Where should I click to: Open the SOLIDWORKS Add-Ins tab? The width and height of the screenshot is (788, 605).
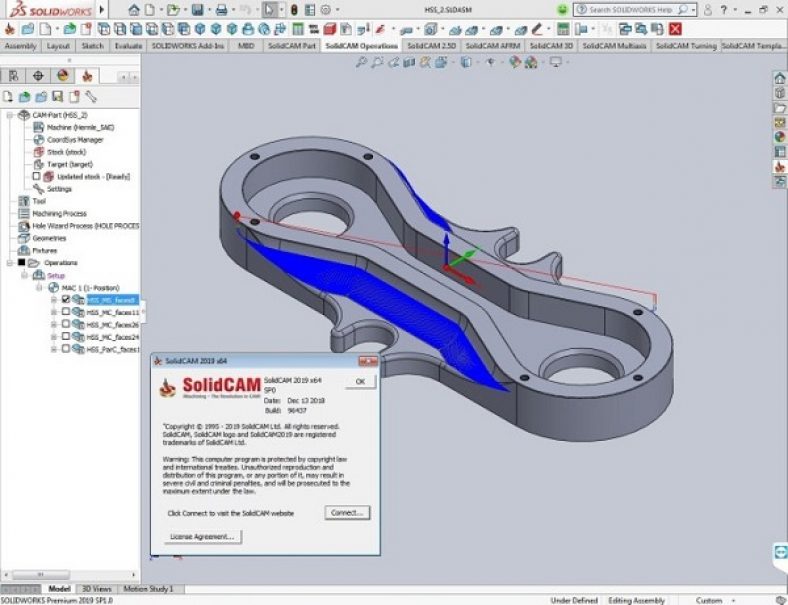pyautogui.click(x=187, y=46)
